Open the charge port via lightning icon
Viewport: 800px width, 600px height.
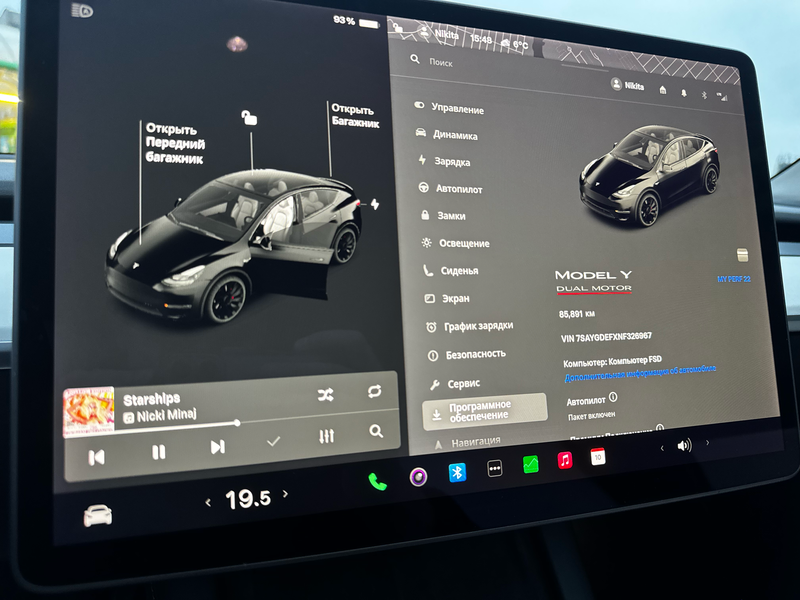pyautogui.click(x=375, y=204)
